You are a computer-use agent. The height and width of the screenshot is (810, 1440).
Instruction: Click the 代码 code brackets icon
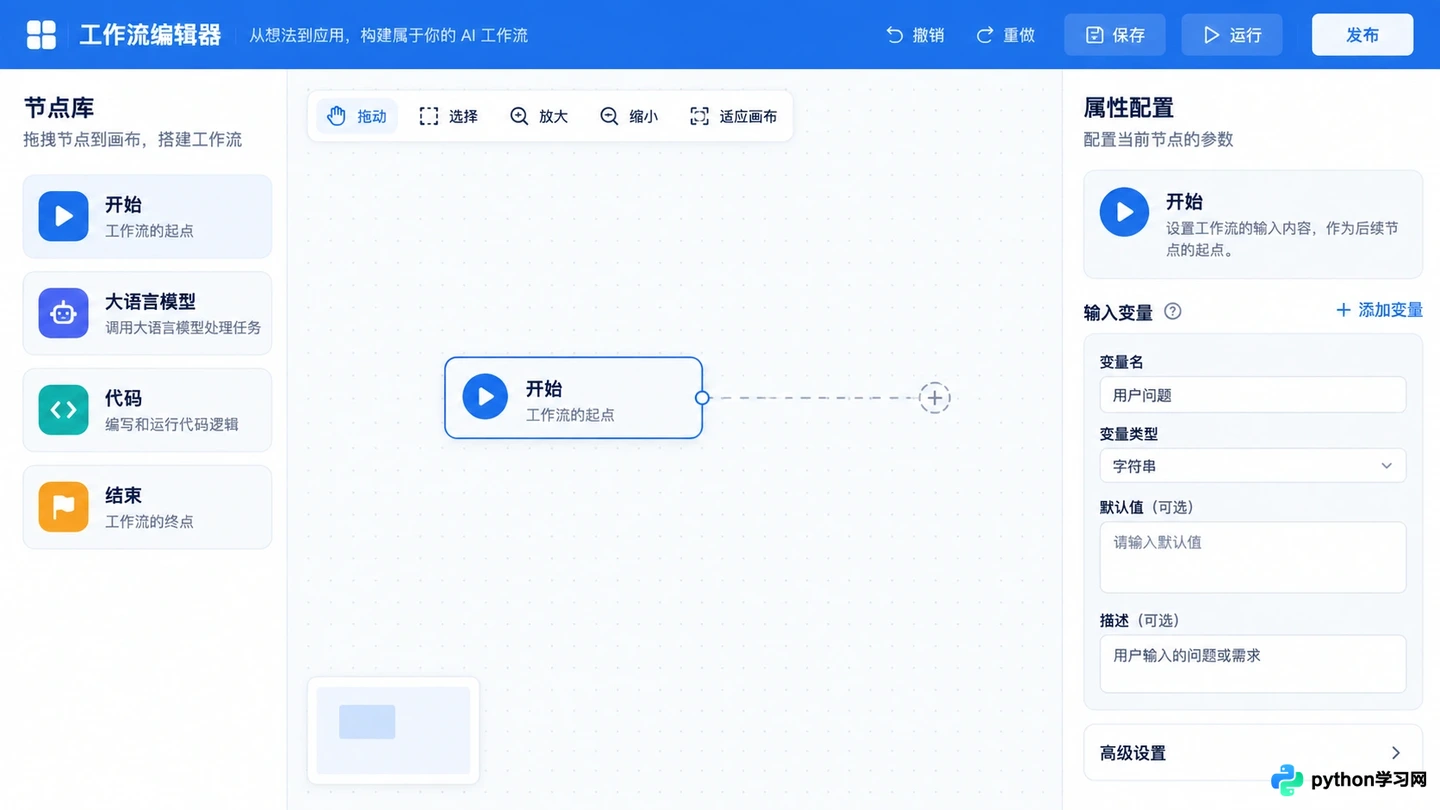tap(64, 410)
